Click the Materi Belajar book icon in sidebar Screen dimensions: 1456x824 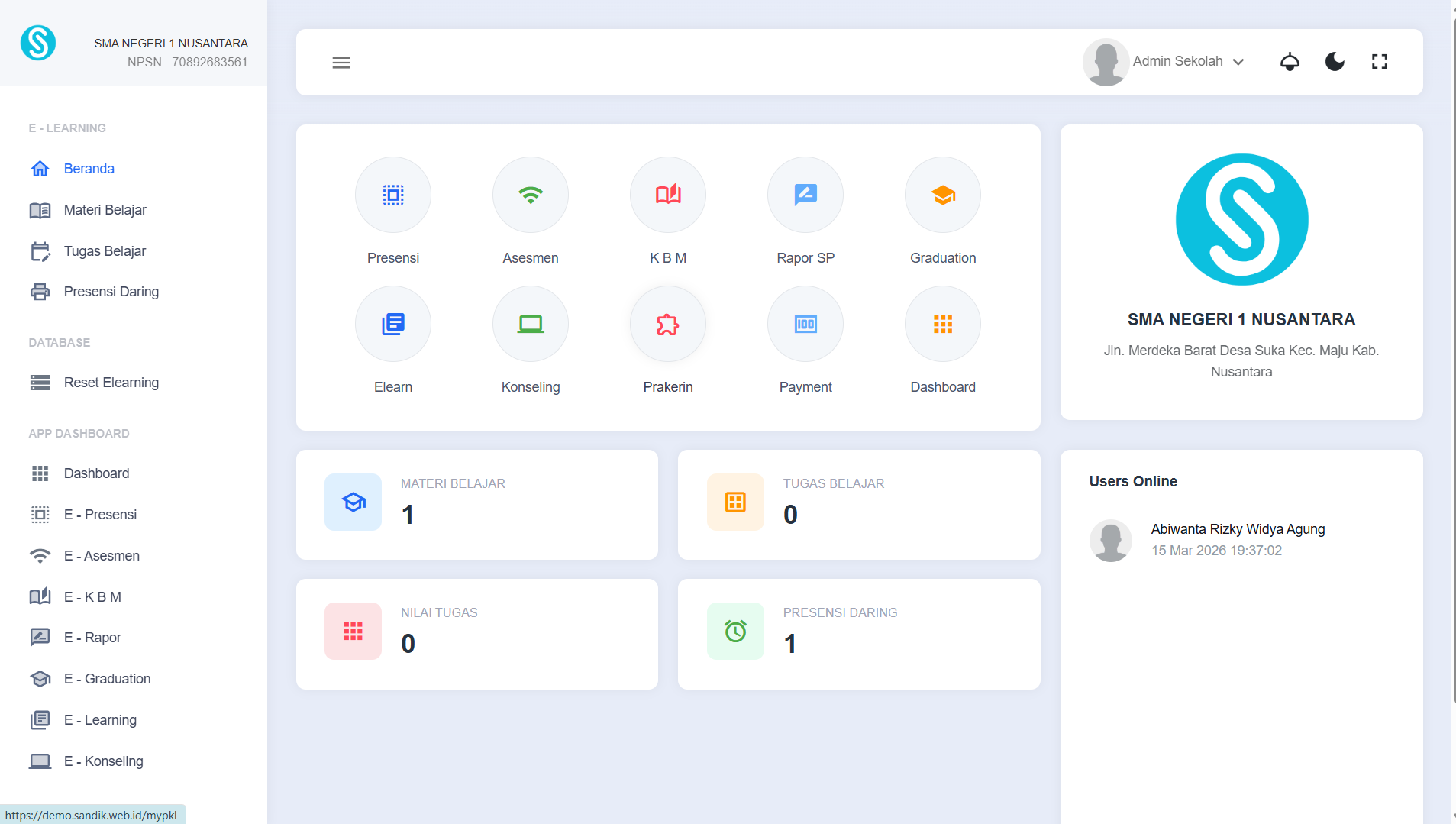coord(40,210)
